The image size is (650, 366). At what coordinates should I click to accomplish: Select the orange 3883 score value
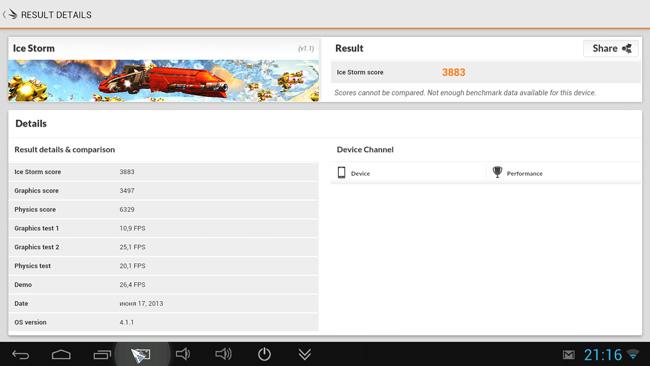pos(454,73)
